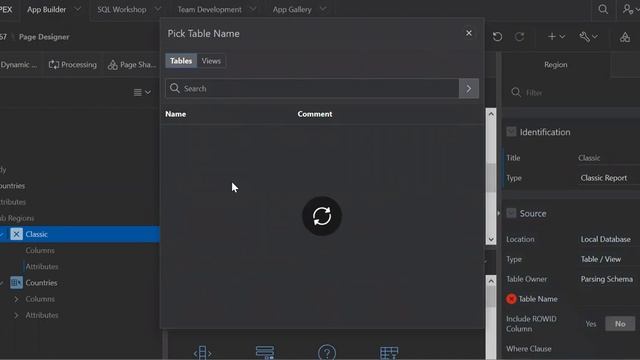Edit the Title value Classic
This screenshot has width=640, height=360.
[608, 158]
